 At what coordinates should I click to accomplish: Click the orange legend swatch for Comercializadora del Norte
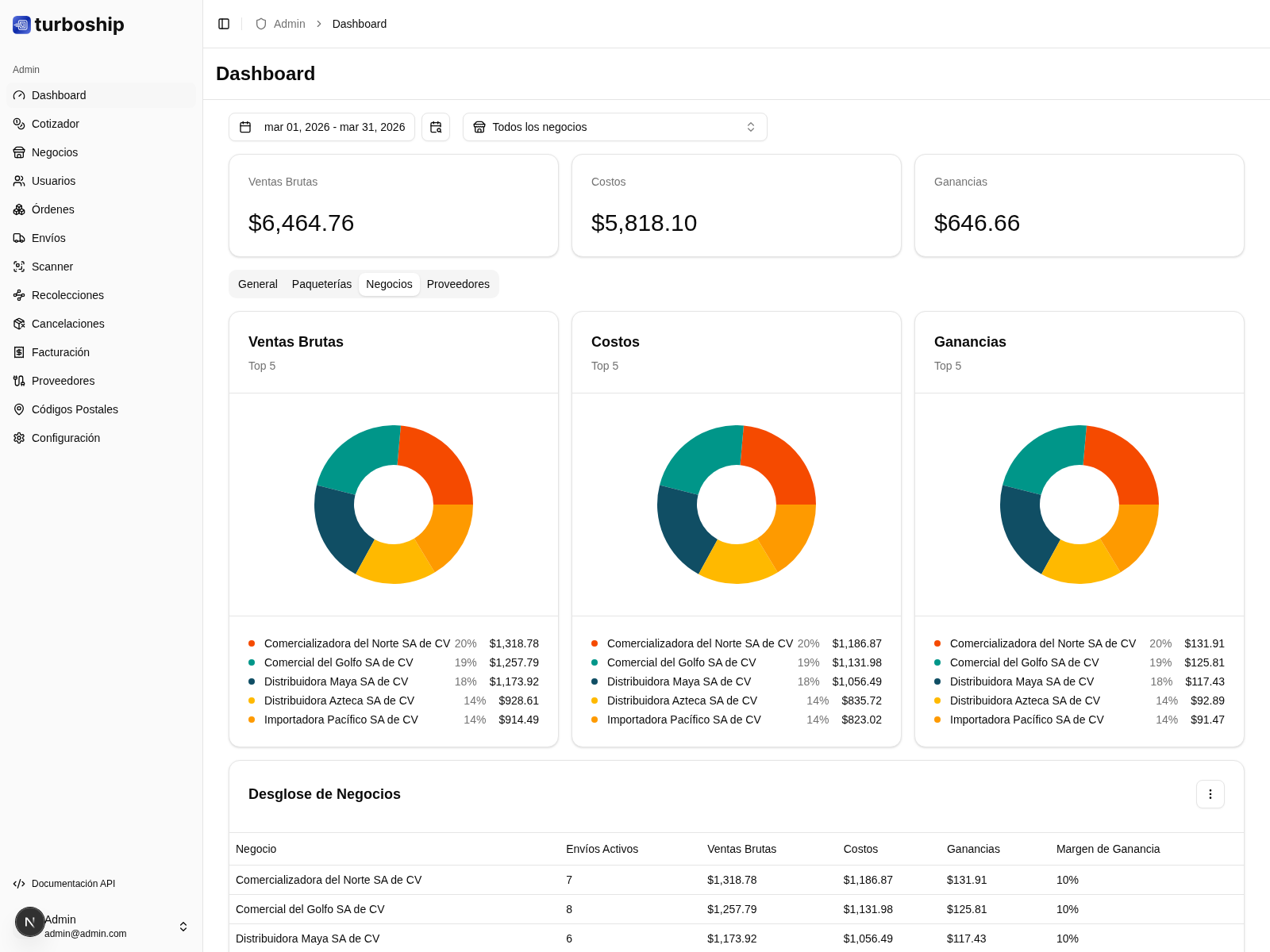tap(251, 643)
